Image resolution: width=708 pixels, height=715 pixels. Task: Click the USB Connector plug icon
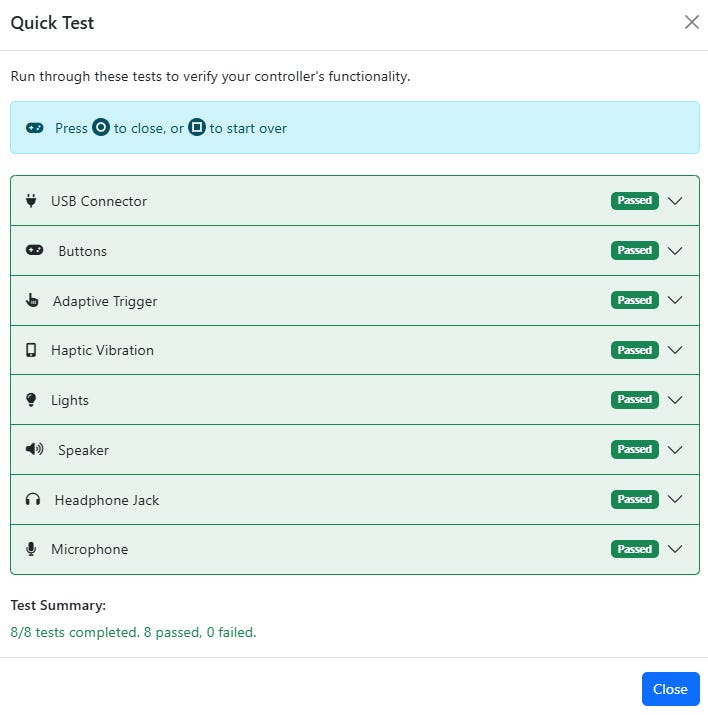coord(31,200)
